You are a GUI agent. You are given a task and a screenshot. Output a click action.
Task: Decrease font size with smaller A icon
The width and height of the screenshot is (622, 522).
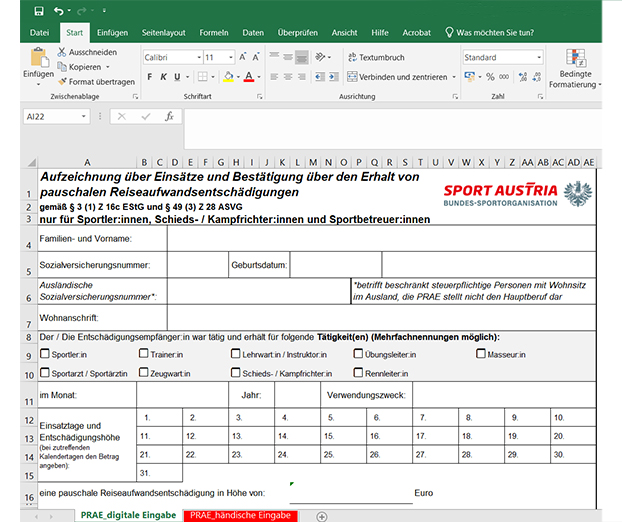[x=255, y=57]
